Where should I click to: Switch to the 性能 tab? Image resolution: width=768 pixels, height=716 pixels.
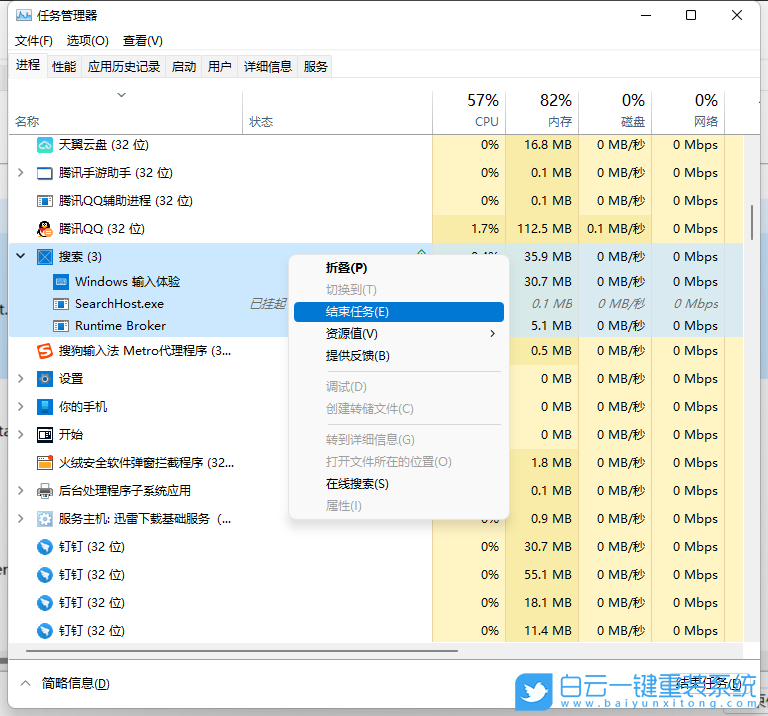click(64, 66)
